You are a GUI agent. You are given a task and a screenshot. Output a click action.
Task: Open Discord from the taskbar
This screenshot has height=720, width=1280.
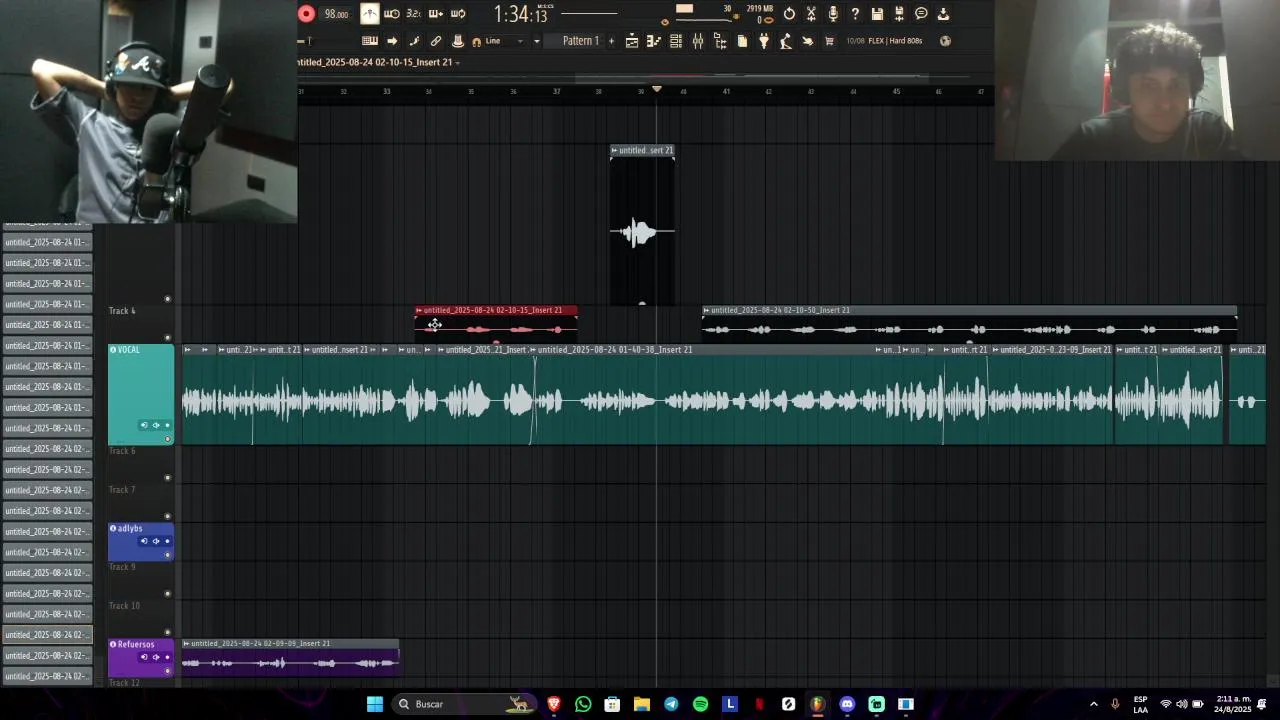coord(847,704)
